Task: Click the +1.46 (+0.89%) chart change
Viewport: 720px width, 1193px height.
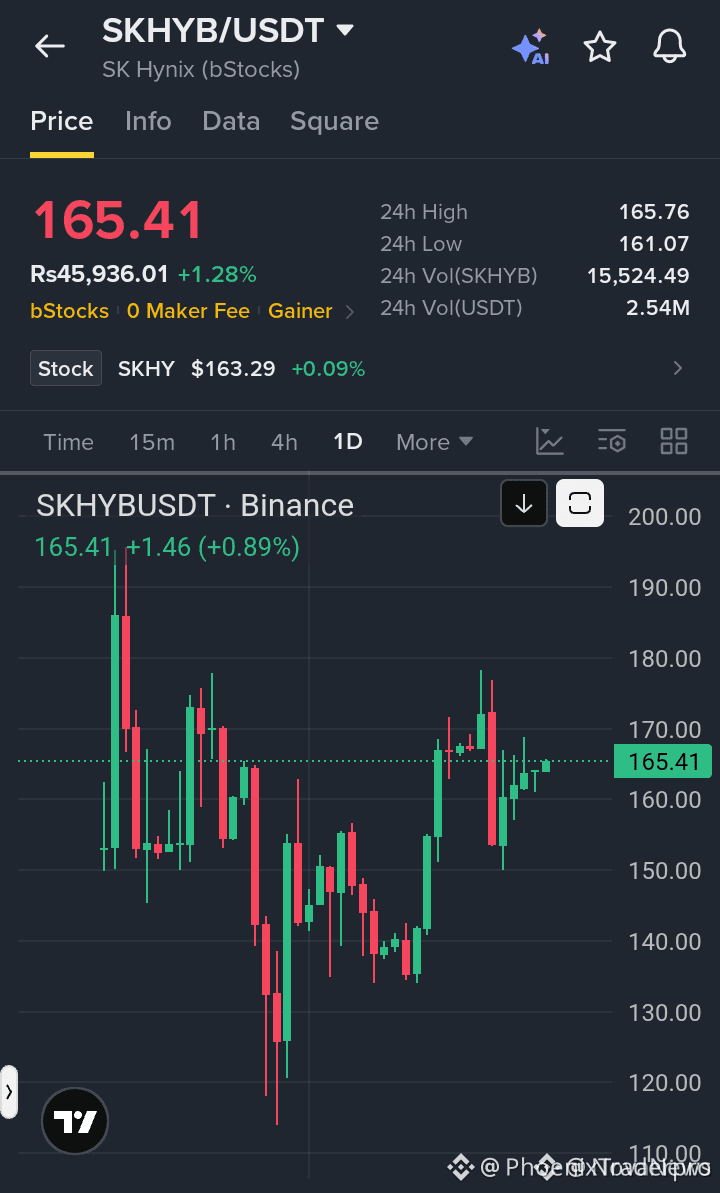Action: pyautogui.click(x=212, y=547)
